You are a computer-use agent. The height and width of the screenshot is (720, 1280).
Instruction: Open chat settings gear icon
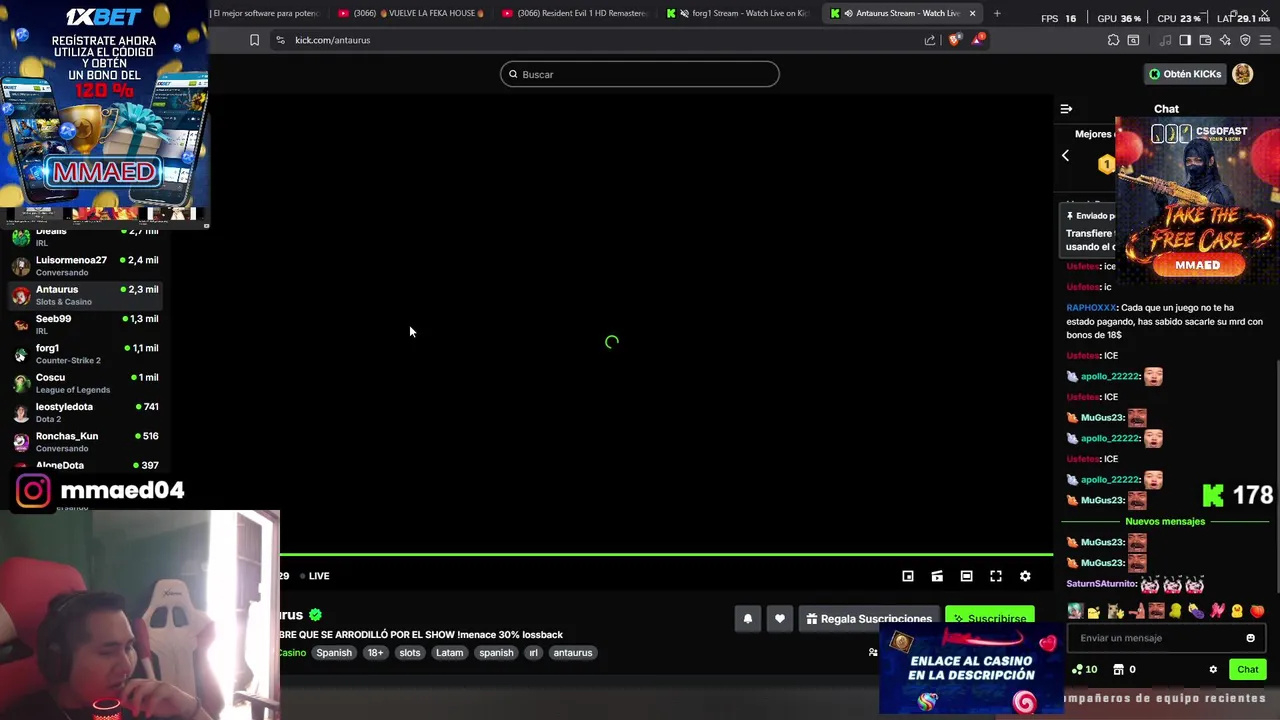(x=1213, y=670)
